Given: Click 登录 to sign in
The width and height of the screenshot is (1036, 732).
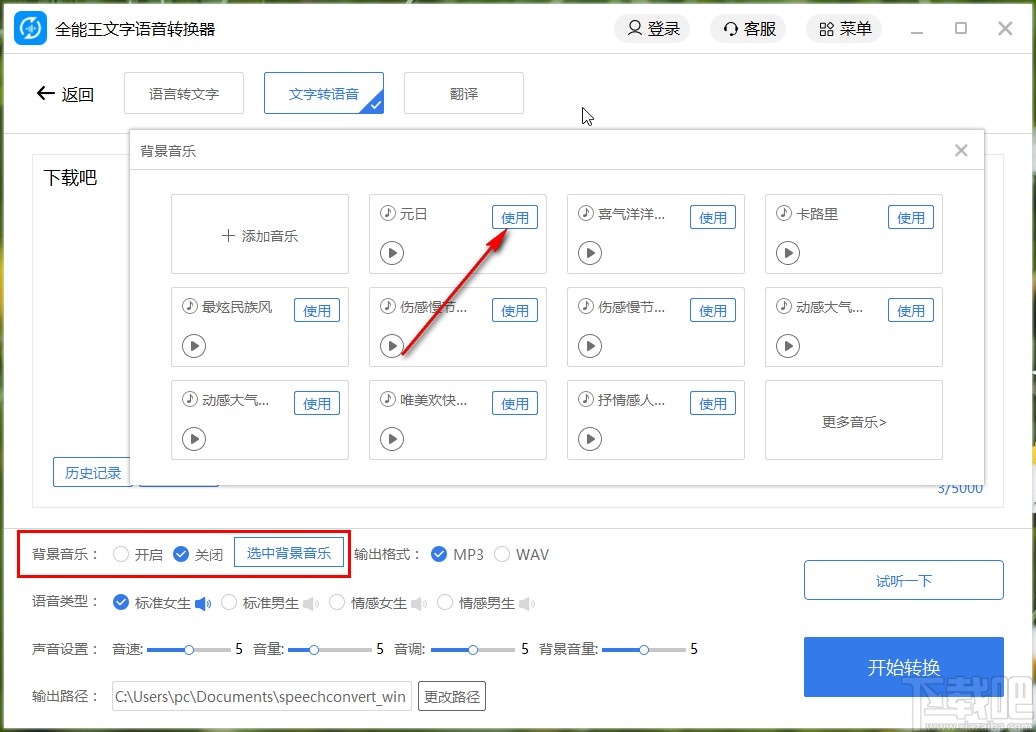Looking at the screenshot, I should 652,28.
